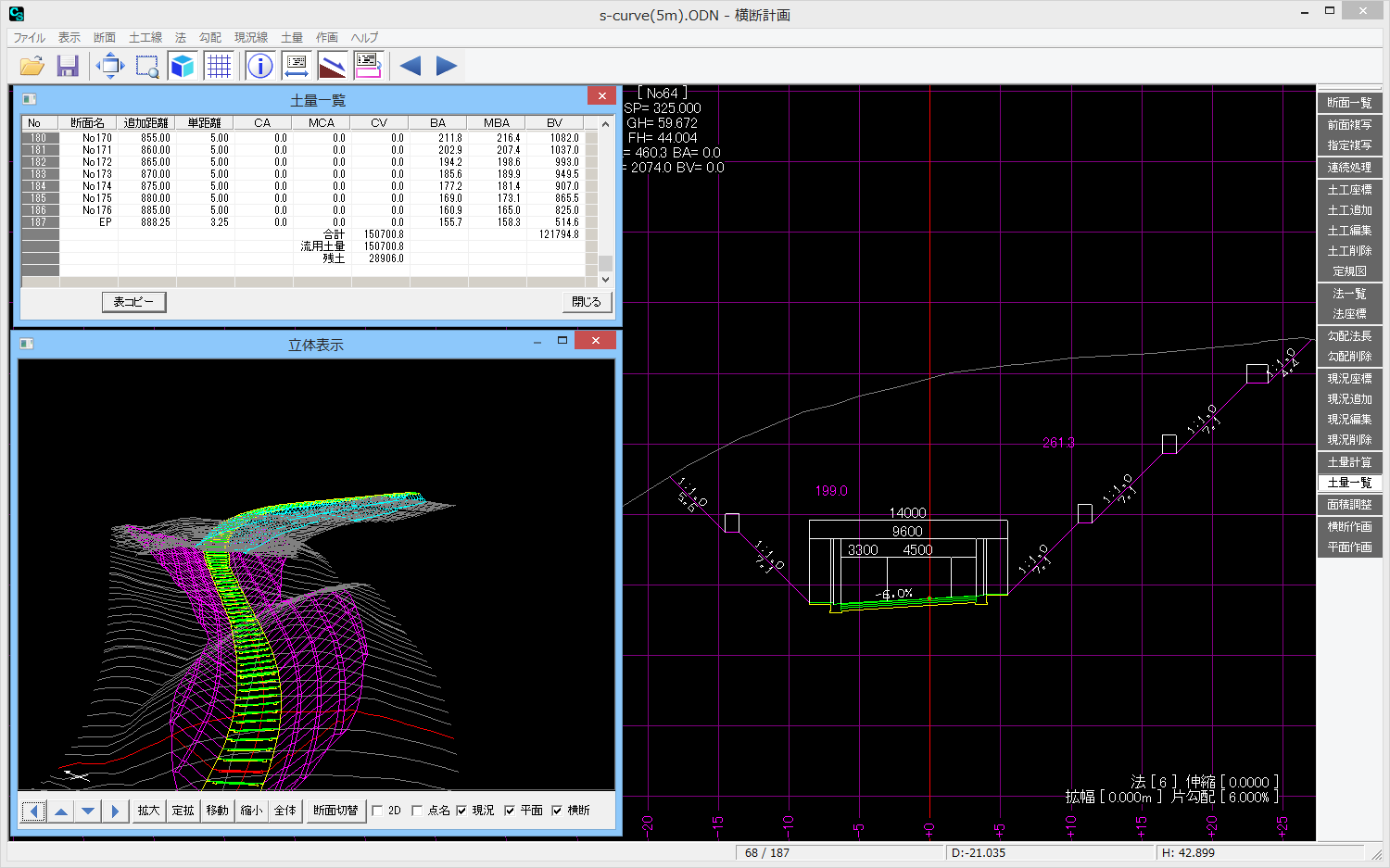Open the 土量 menu
This screenshot has width=1390, height=868.
(292, 38)
